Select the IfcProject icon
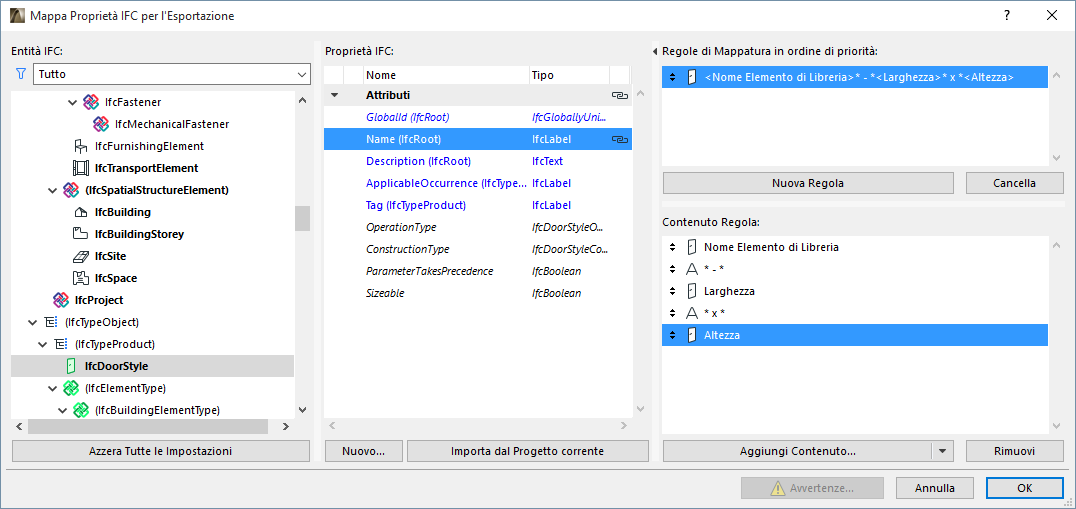This screenshot has width=1076, height=509. pos(61,300)
